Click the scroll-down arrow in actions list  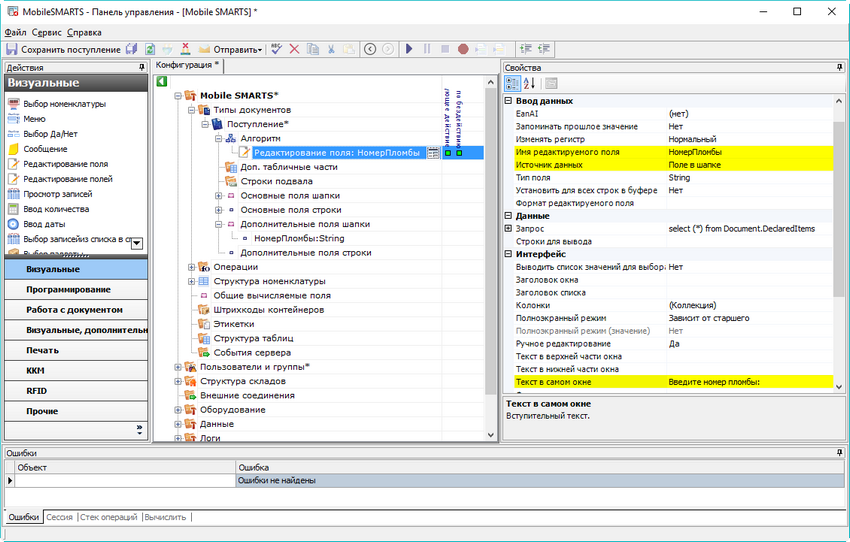[137, 243]
